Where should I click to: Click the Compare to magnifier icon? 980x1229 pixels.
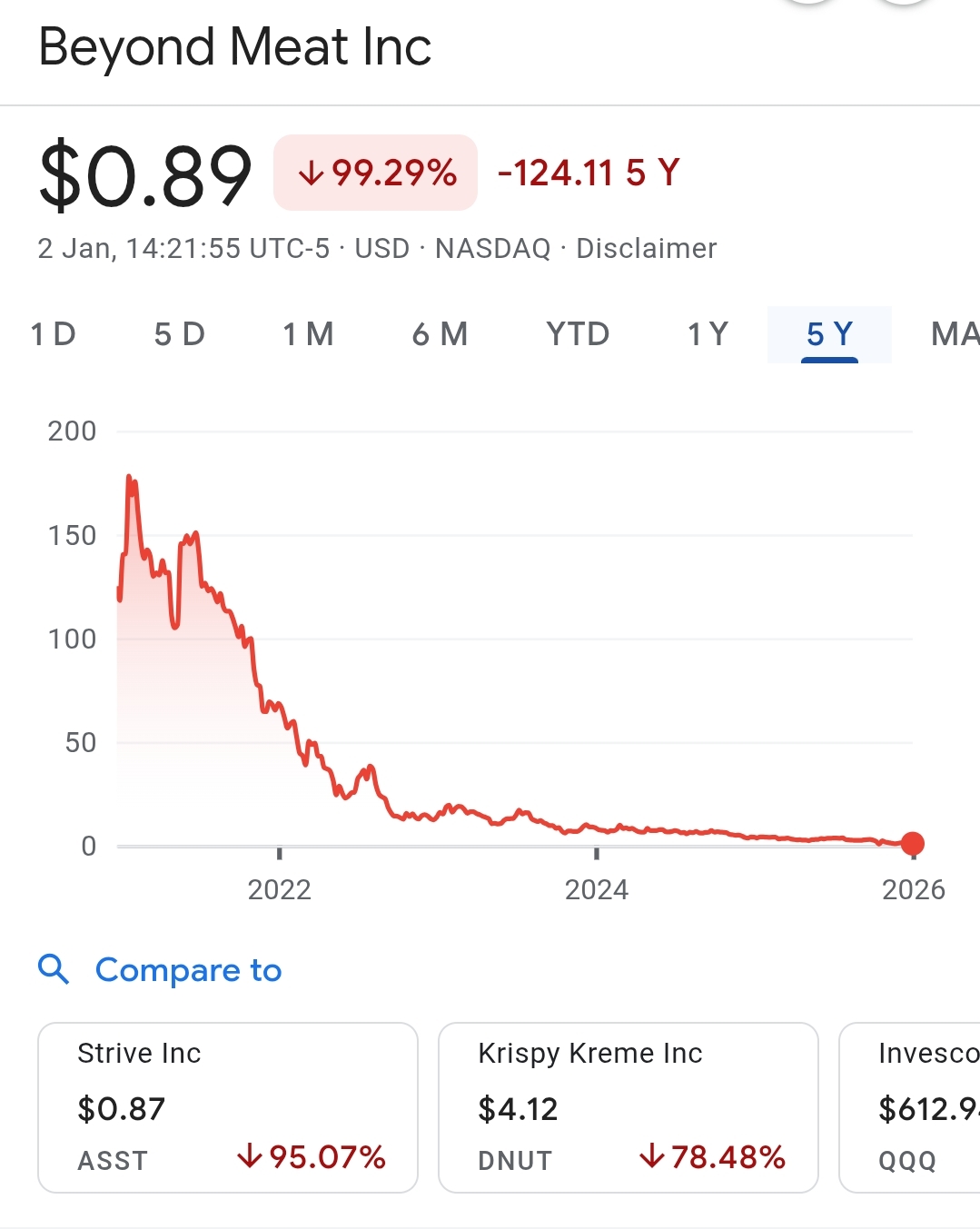54,969
